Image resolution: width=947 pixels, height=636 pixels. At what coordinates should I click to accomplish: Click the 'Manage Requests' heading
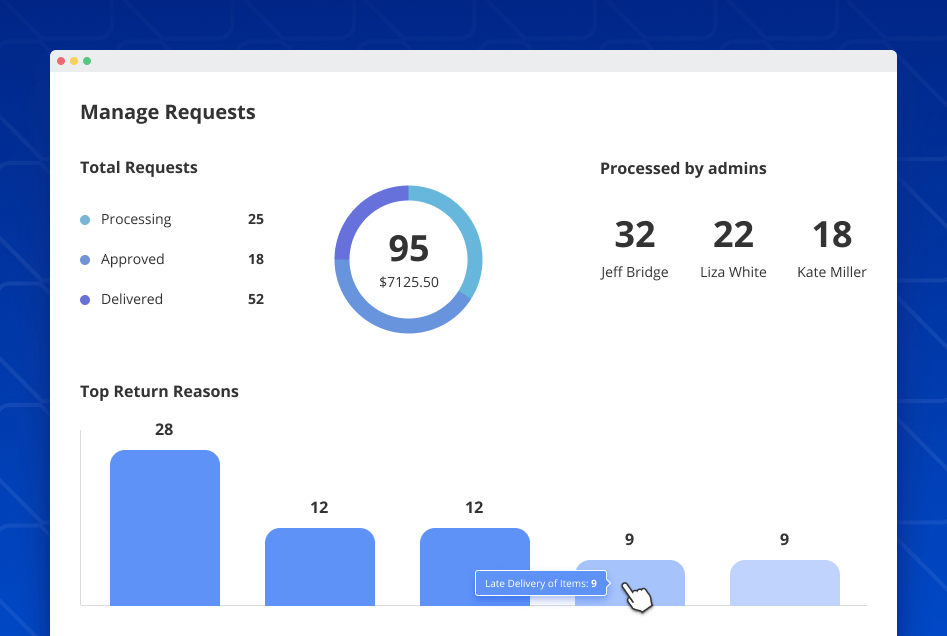click(x=167, y=112)
